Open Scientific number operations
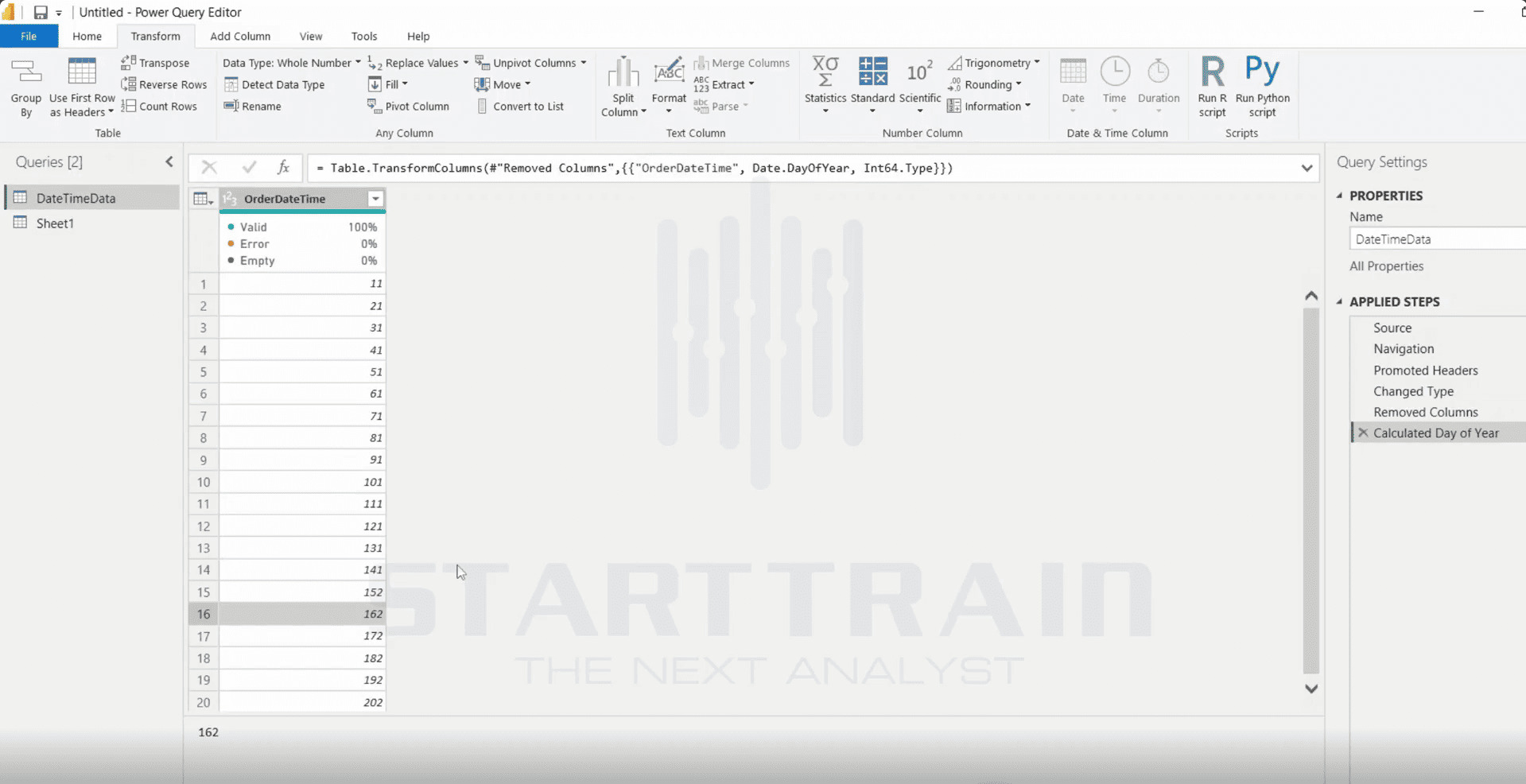Viewport: 1526px width, 784px height. click(920, 86)
